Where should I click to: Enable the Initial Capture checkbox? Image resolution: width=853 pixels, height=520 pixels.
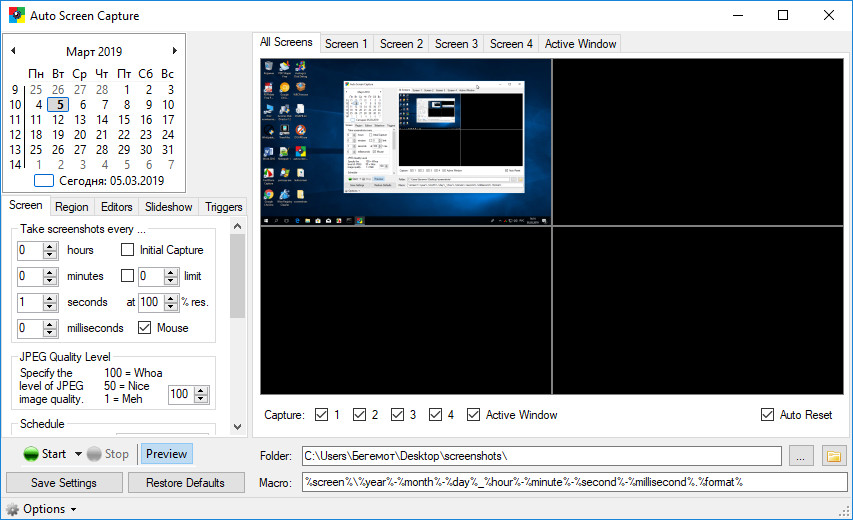pyautogui.click(x=127, y=250)
